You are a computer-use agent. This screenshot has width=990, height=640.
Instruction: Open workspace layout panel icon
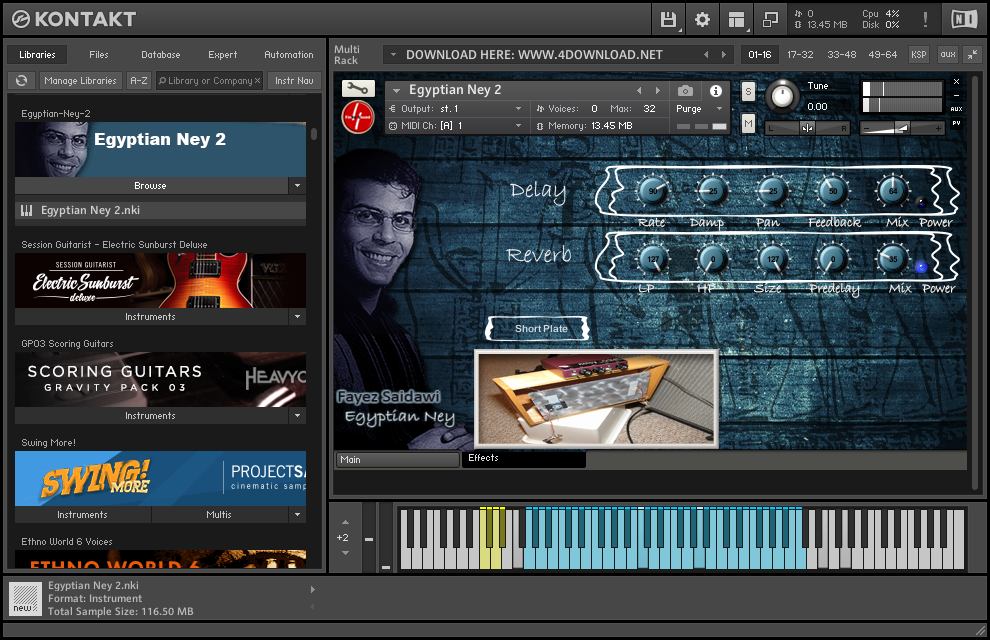736,20
